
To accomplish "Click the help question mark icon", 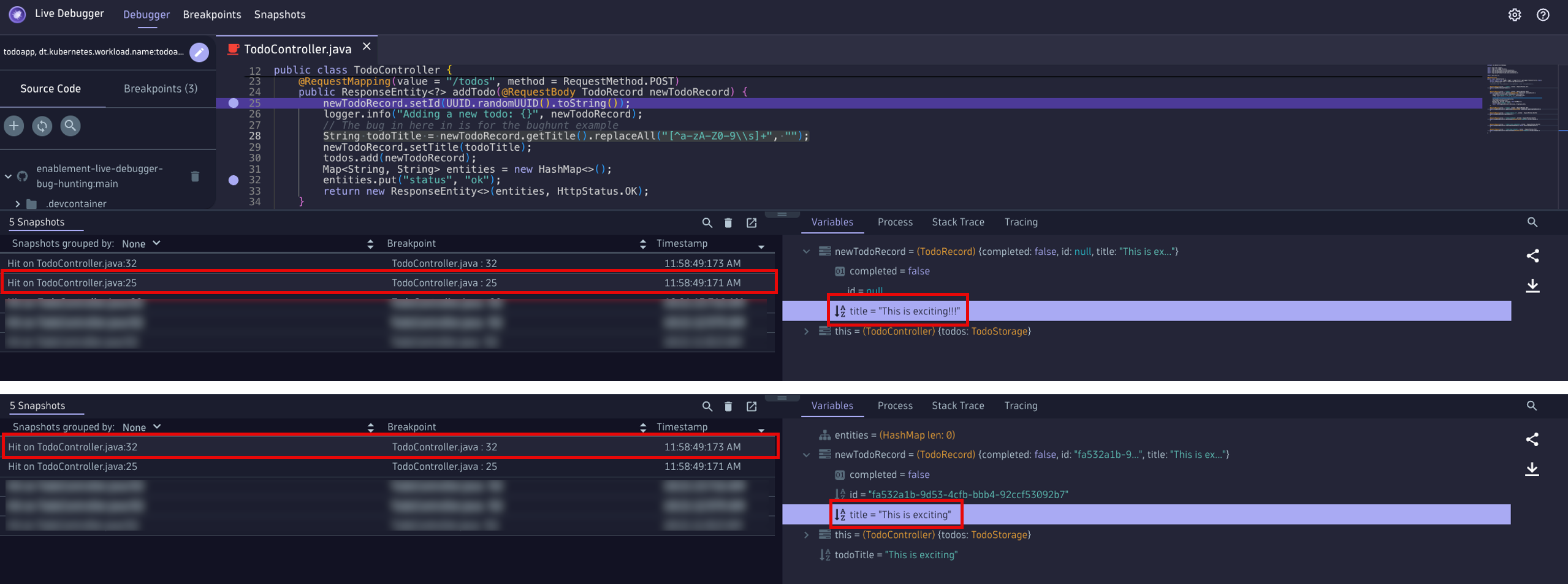I will [1542, 15].
